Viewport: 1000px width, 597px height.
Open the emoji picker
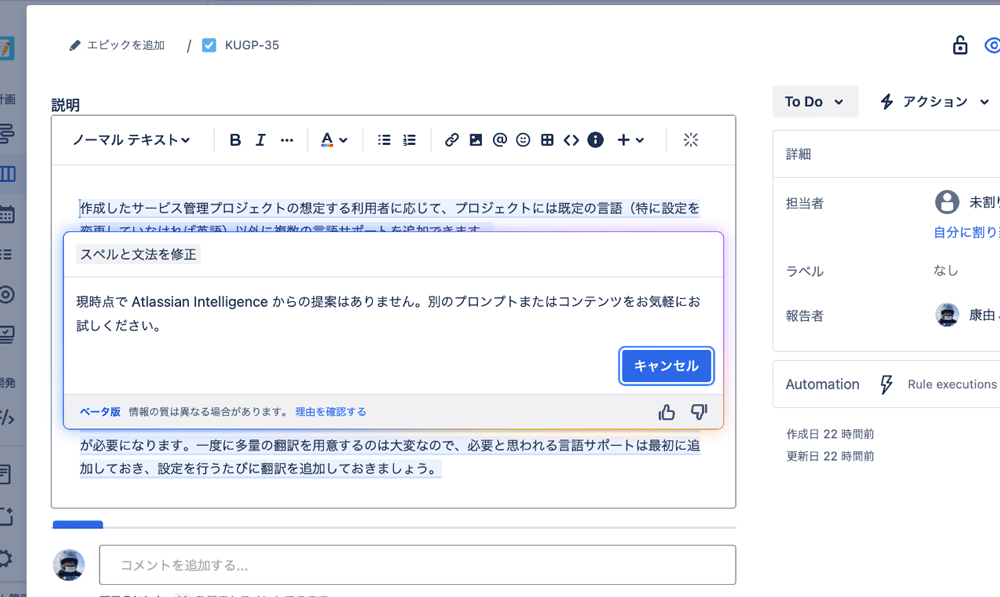[x=523, y=140]
